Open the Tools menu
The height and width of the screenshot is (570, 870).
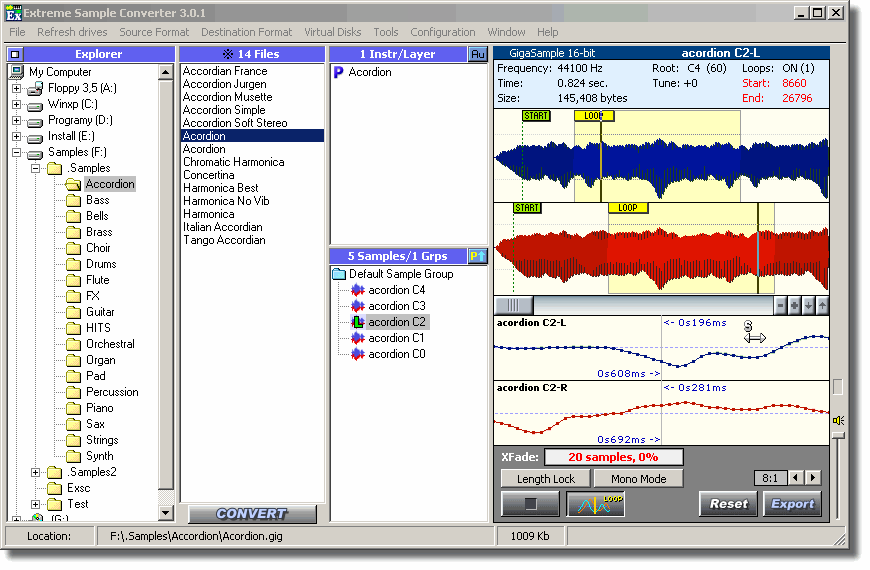(386, 32)
